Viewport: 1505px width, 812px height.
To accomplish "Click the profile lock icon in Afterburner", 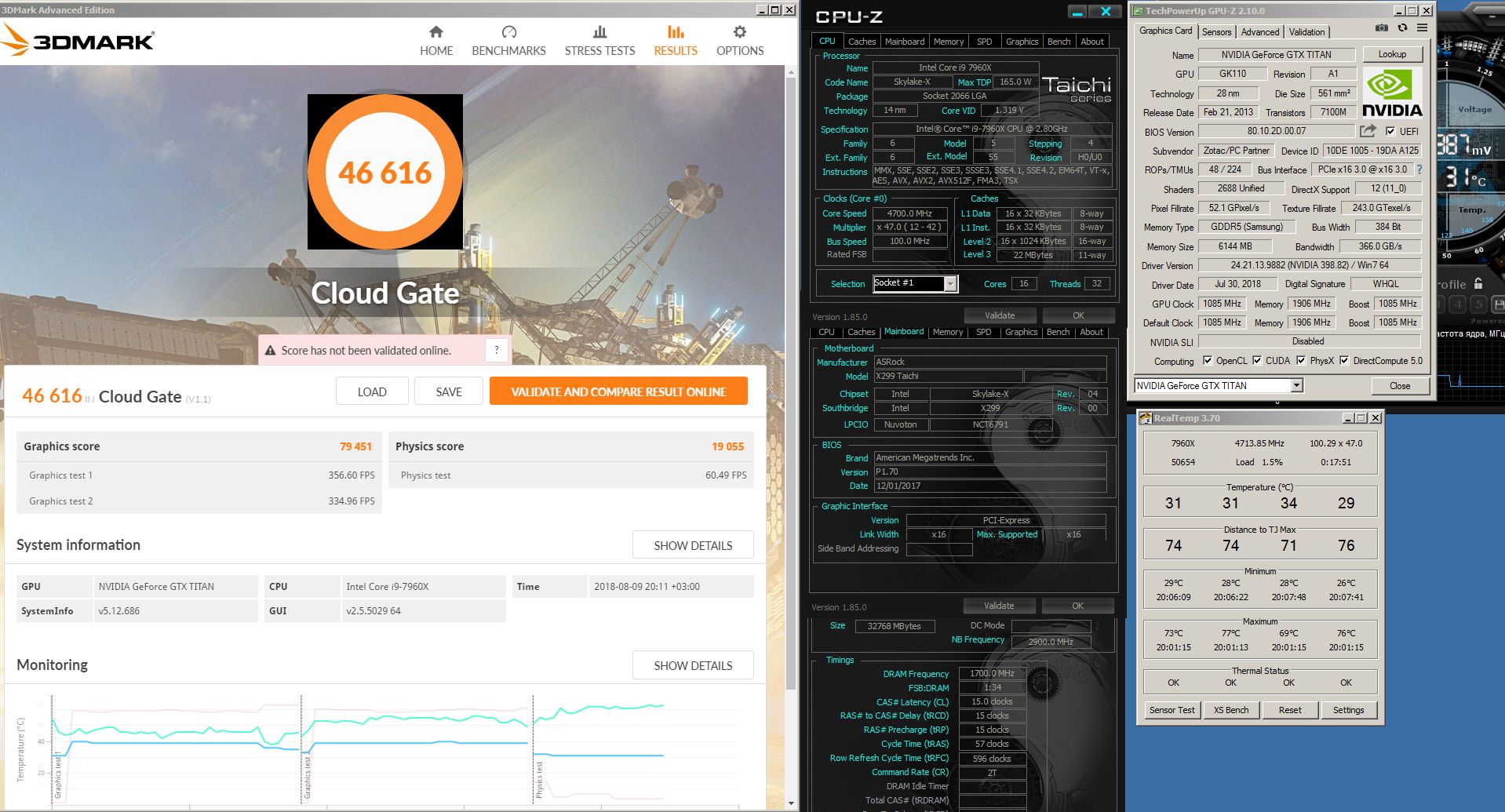I will (1478, 284).
